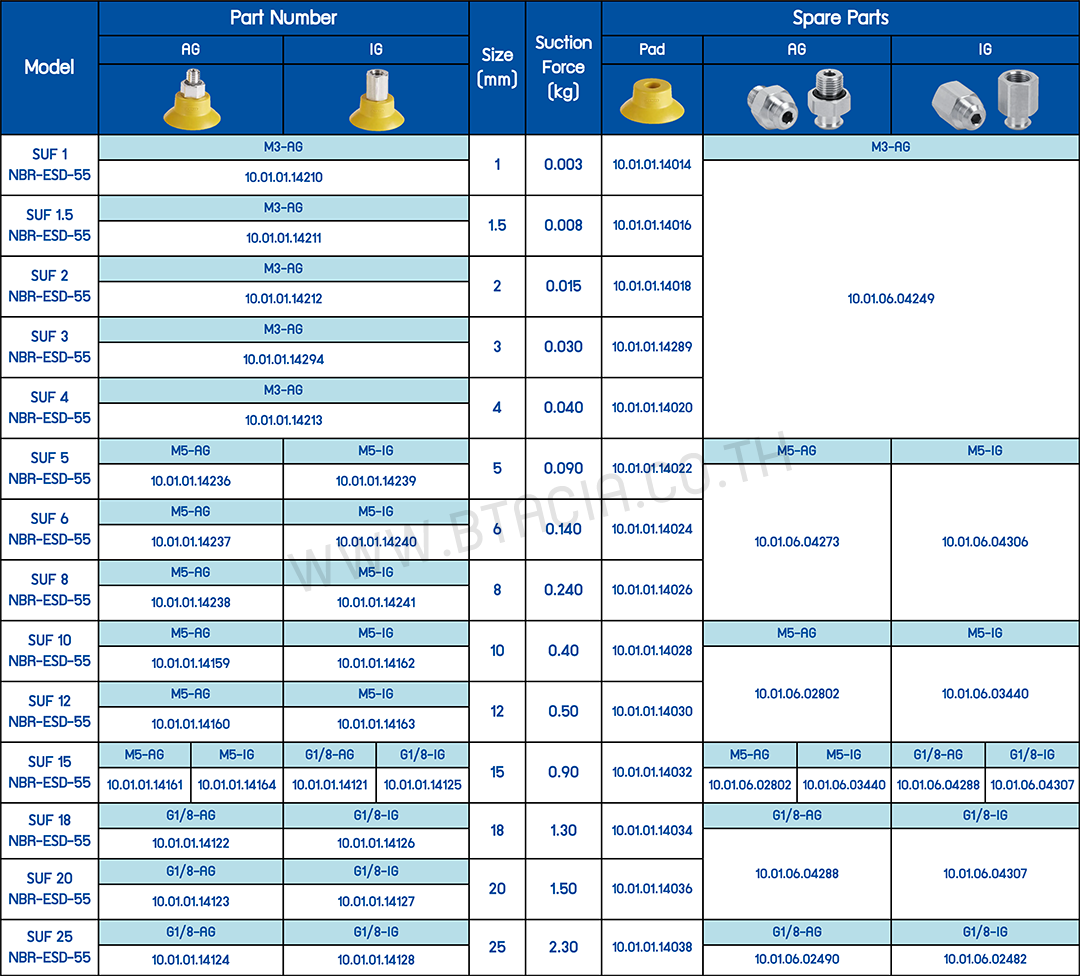This screenshot has height=976, width=1080.
Task: Click the IG female-thread suction cup image
Action: [x=376, y=99]
